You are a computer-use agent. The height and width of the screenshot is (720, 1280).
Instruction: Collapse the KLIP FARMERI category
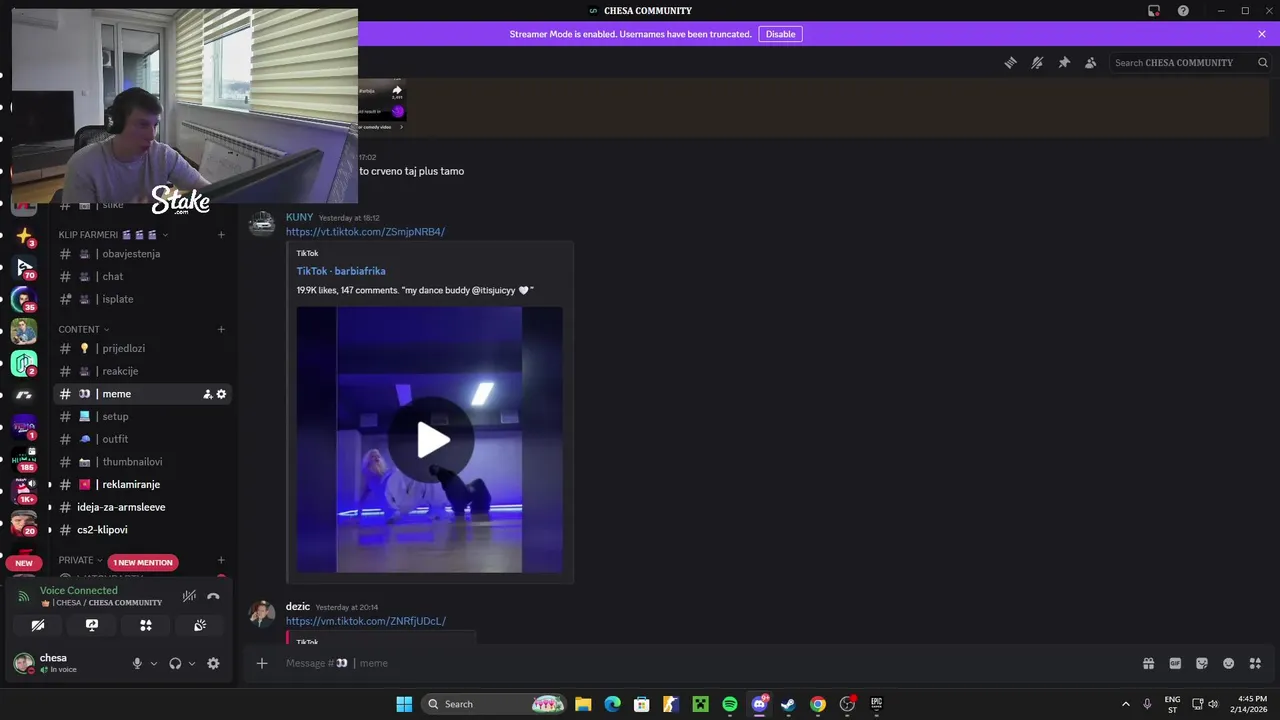pyautogui.click(x=113, y=235)
